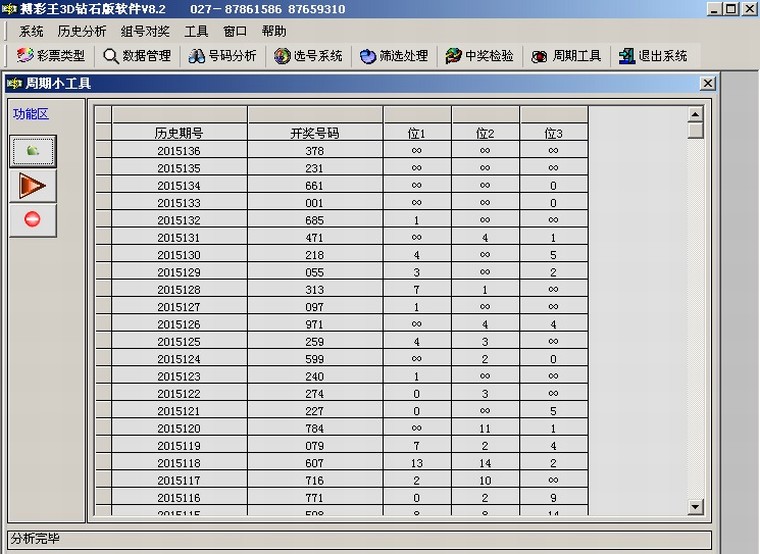
Task: Open 数据管理 data management
Action: click(x=137, y=56)
